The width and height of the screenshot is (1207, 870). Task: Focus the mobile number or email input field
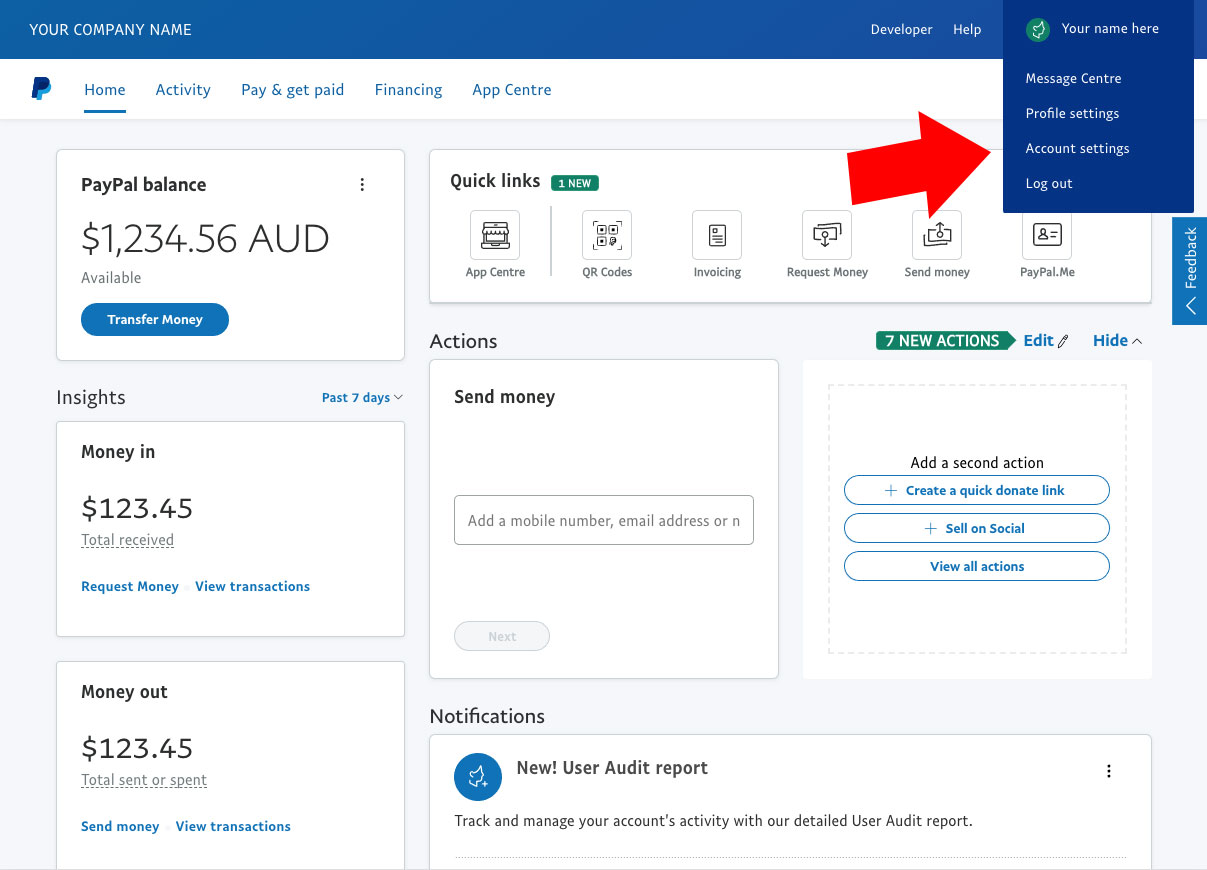[x=604, y=520]
